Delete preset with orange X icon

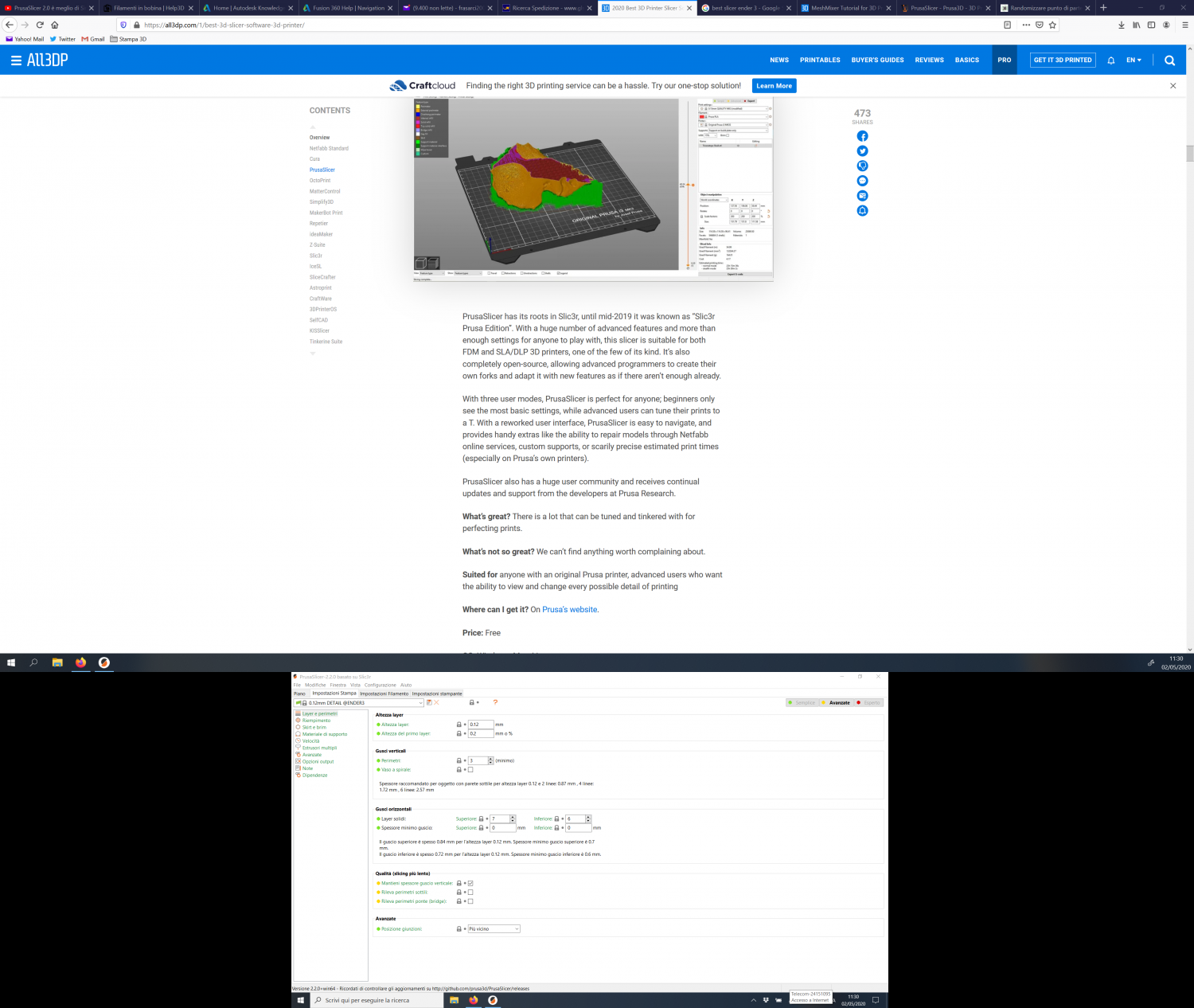click(436, 702)
